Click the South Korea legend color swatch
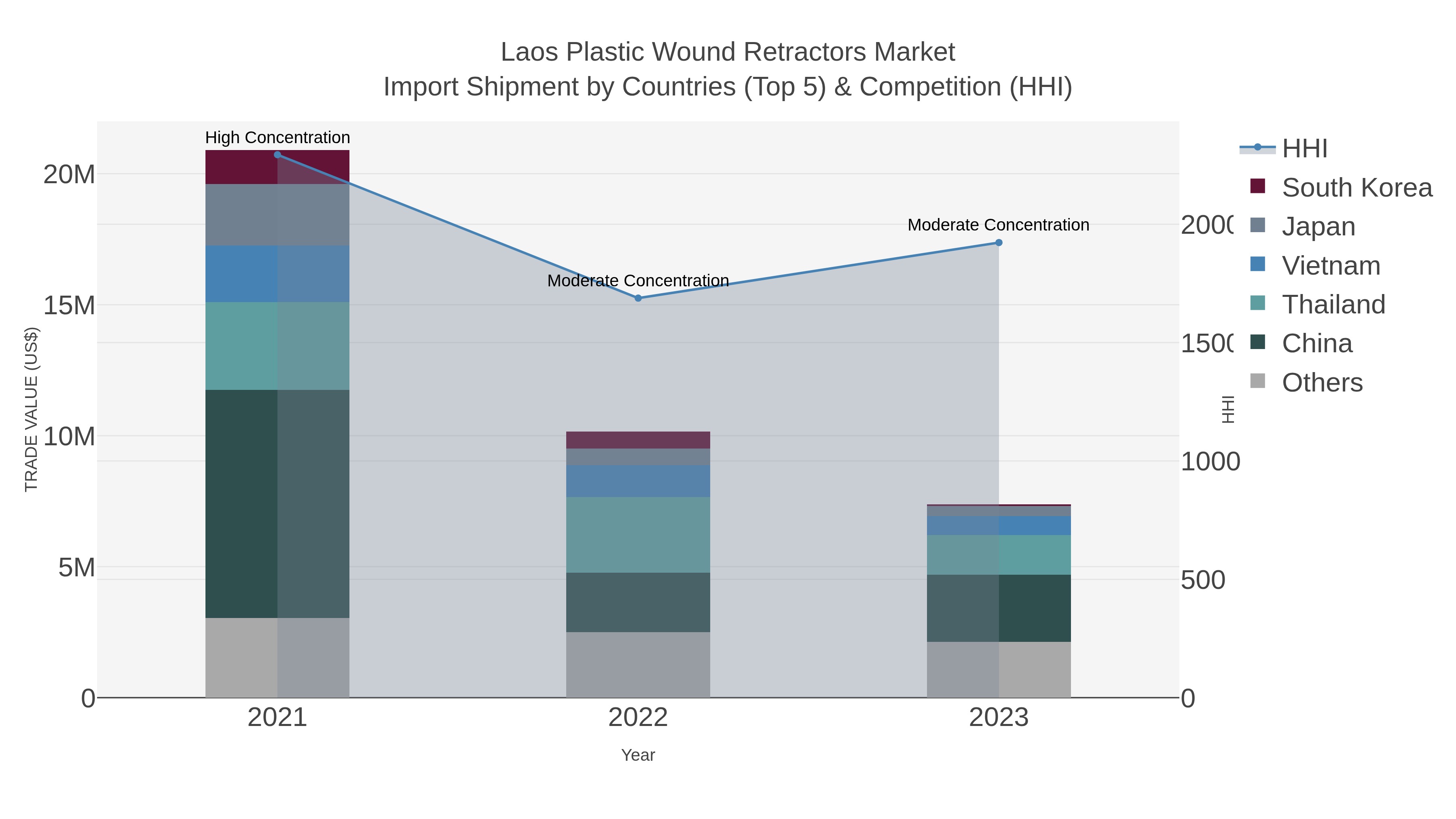This screenshot has height=819, width=1456. pyautogui.click(x=1257, y=186)
